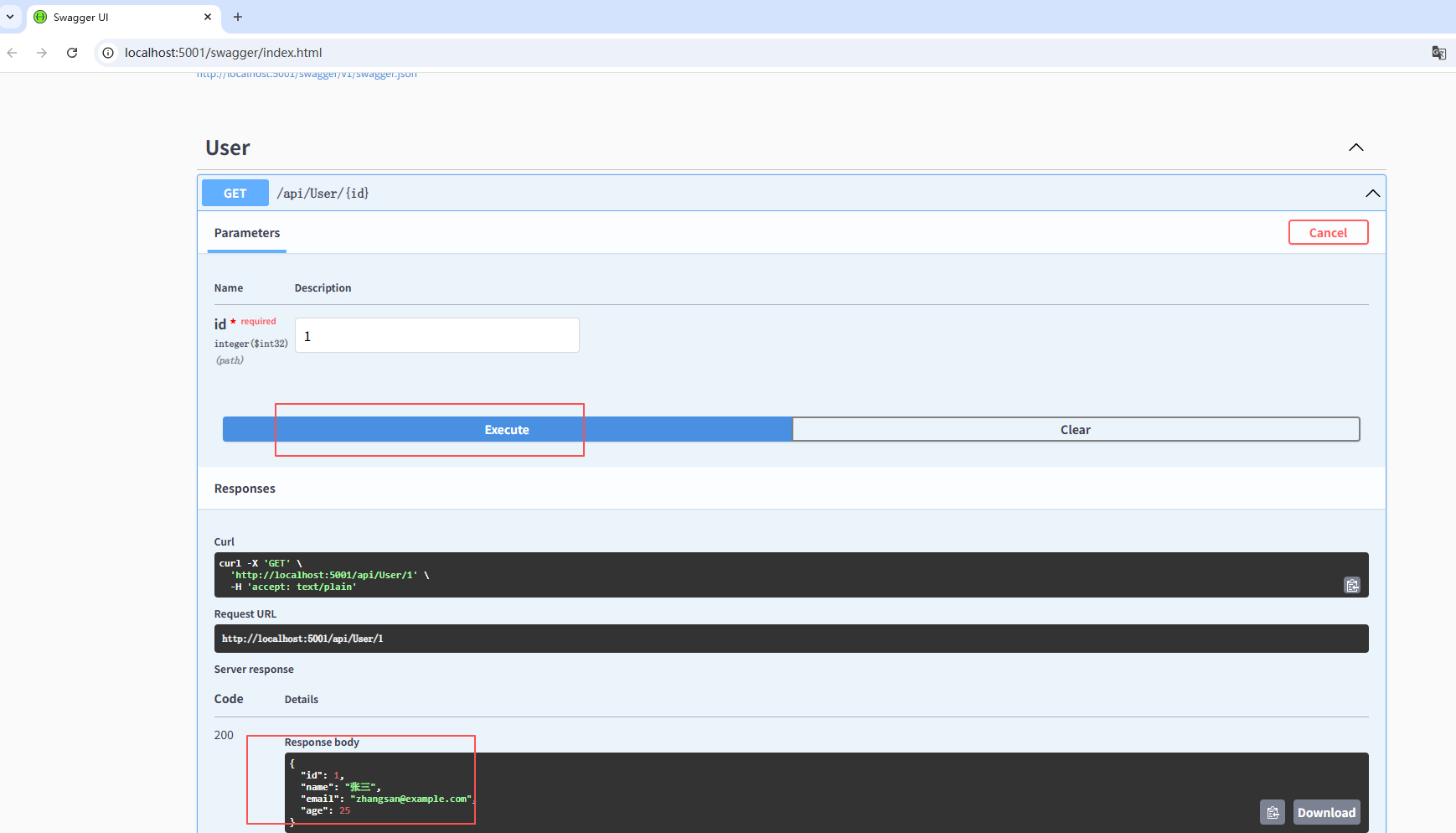Click the Server response label
Viewport: 1456px width, 833px height.
[254, 670]
